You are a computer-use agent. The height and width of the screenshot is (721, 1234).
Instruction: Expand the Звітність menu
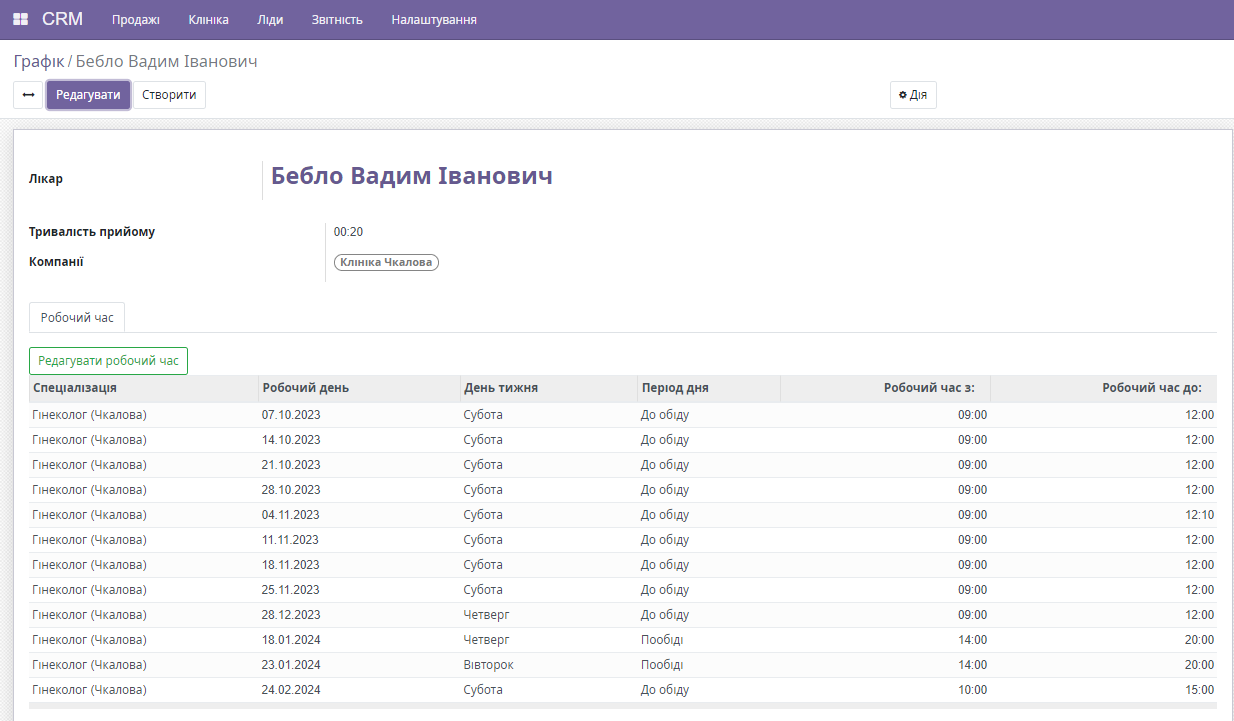335,20
